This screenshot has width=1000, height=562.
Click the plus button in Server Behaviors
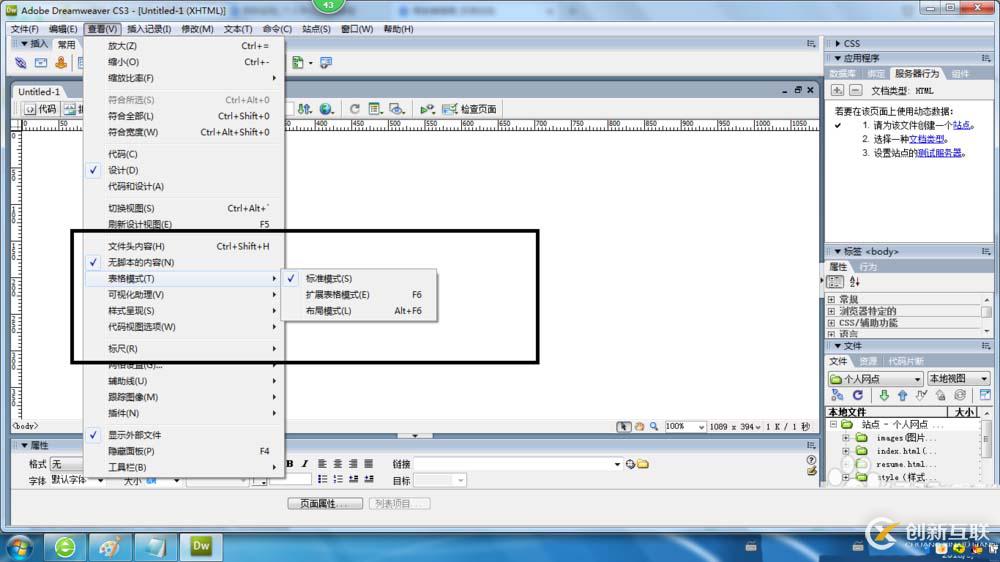[837, 91]
